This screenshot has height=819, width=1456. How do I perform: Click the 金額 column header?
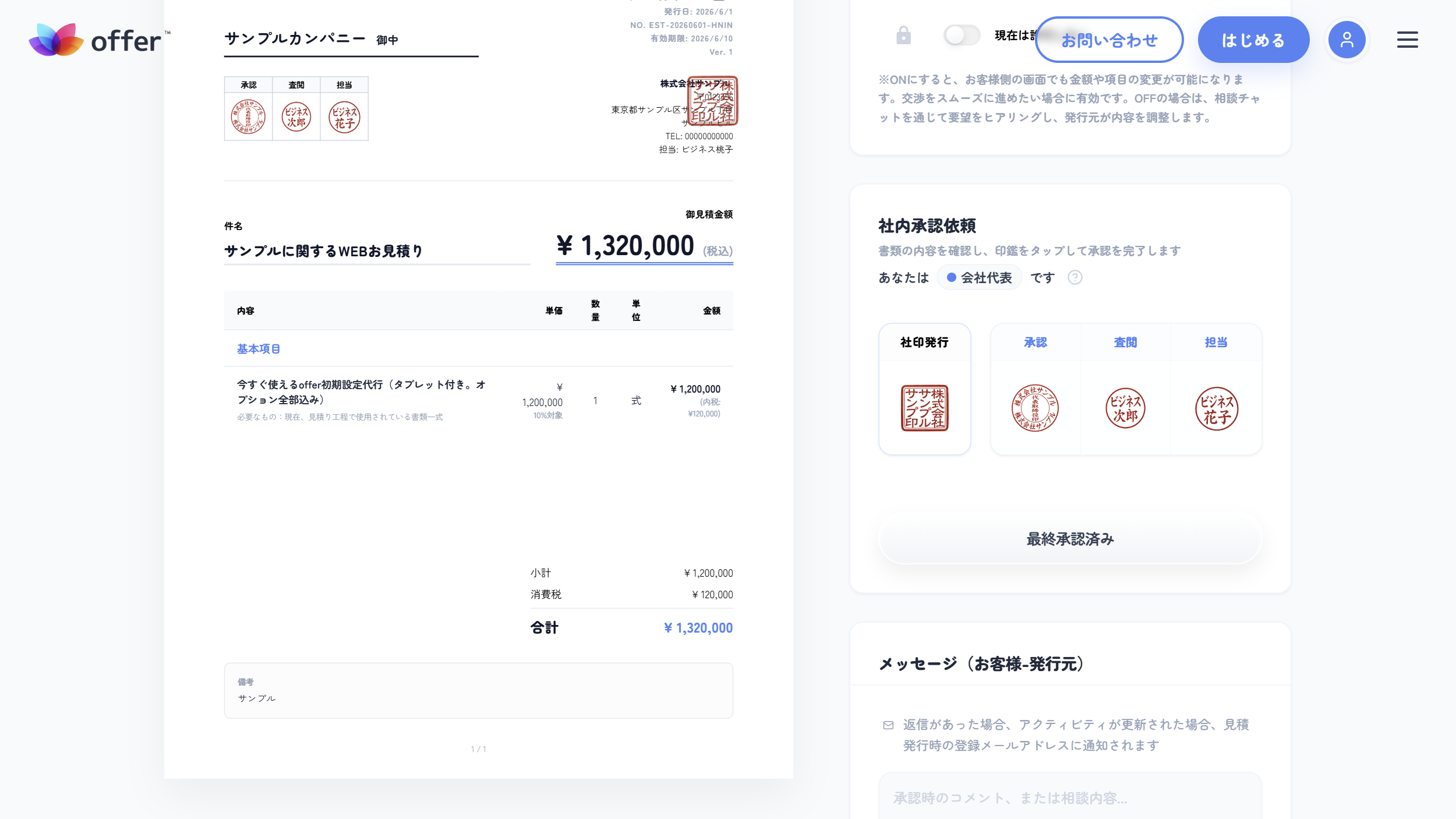tap(712, 310)
